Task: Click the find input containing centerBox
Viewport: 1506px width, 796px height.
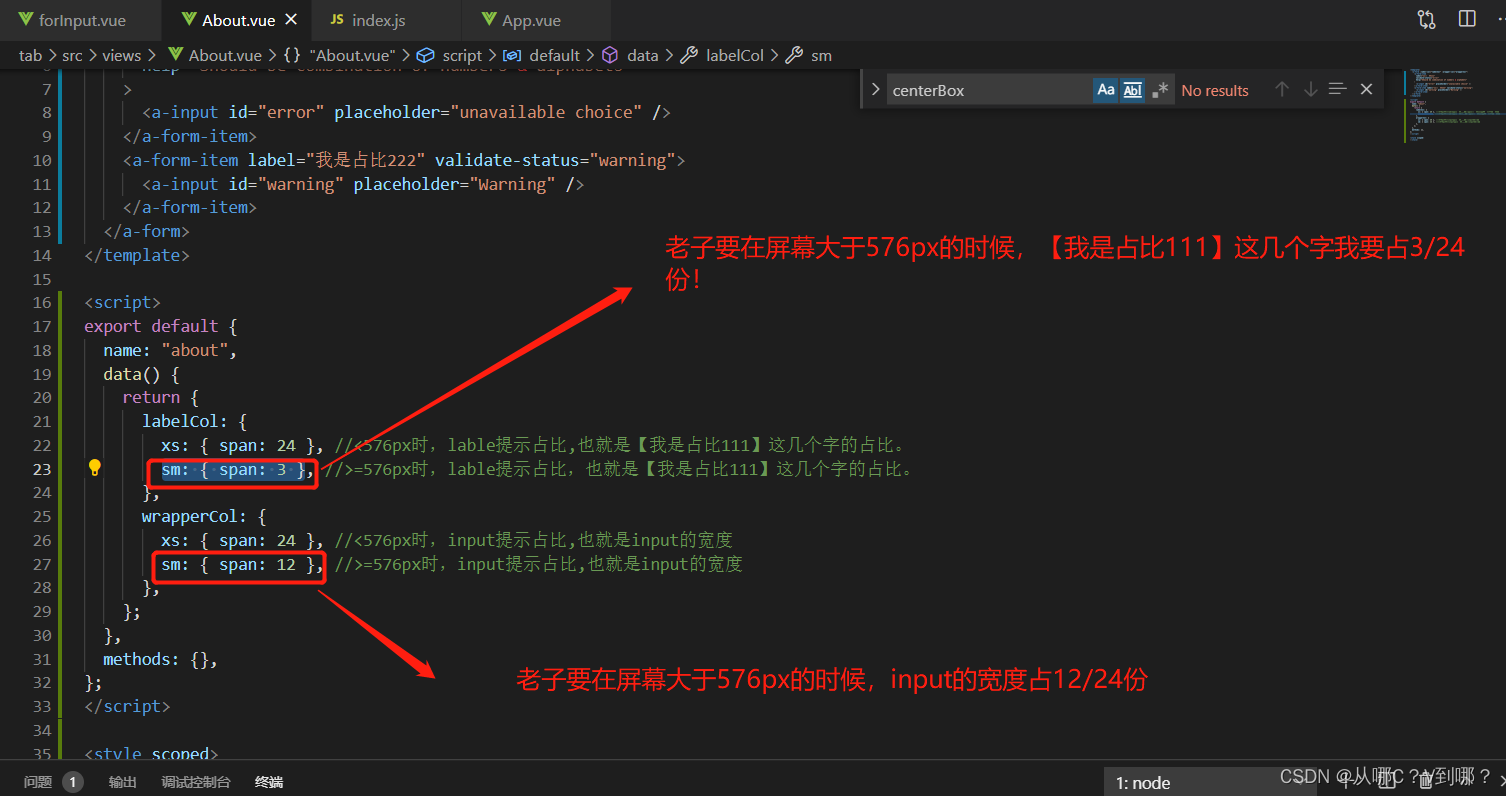Action: 988,90
